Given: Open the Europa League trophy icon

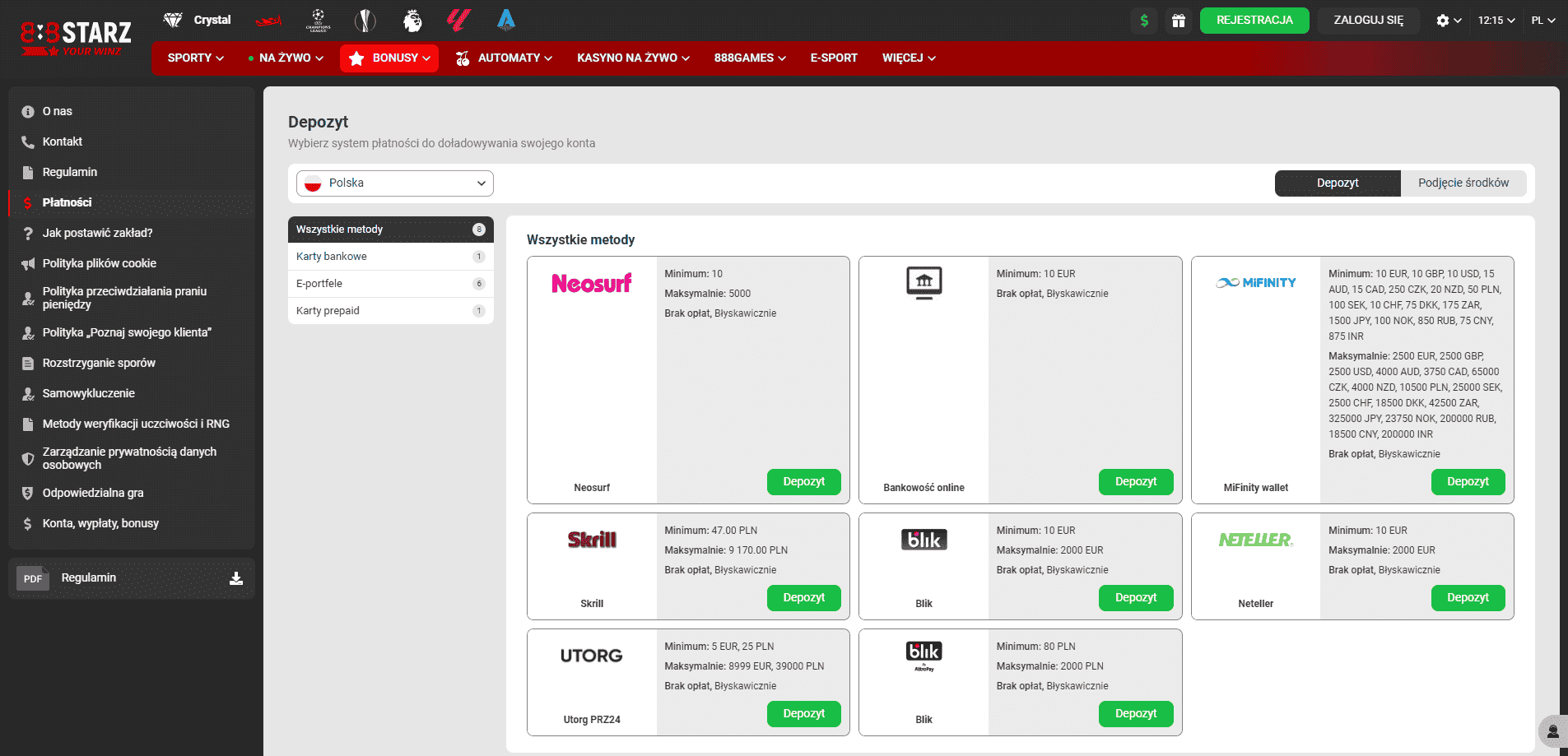Looking at the screenshot, I should tap(365, 20).
